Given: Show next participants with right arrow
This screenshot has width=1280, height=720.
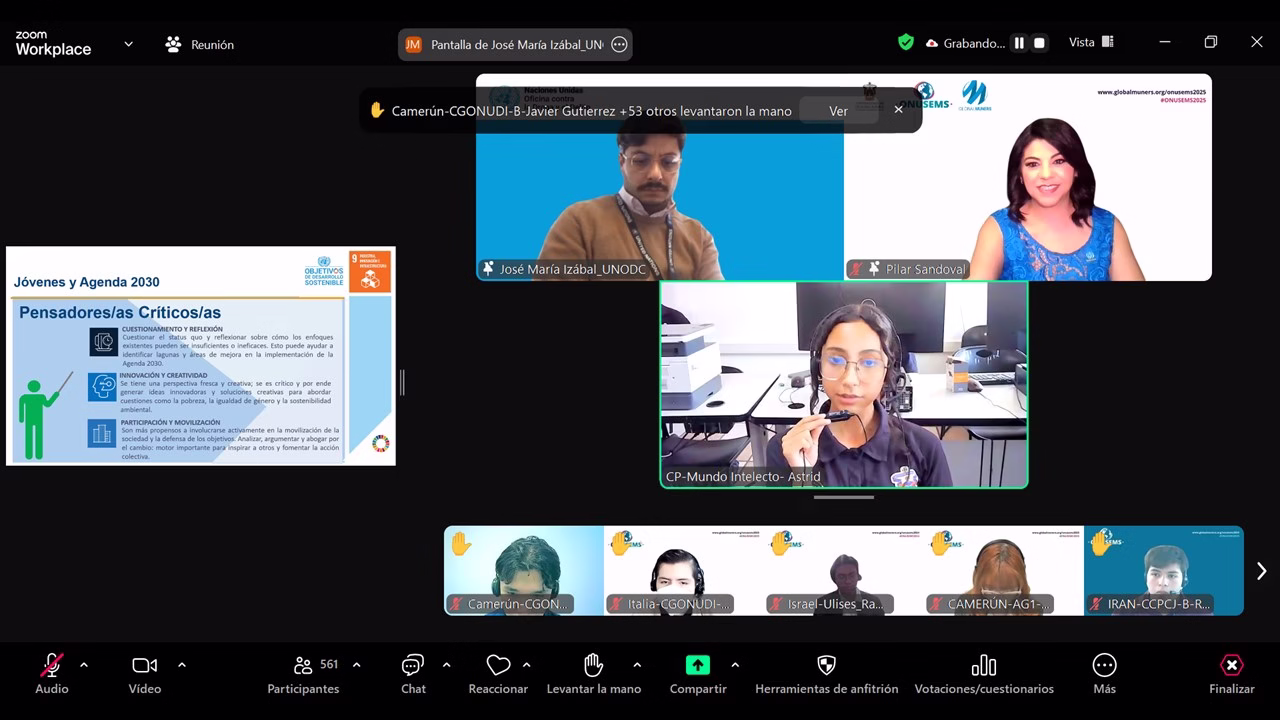Looking at the screenshot, I should tap(1261, 571).
